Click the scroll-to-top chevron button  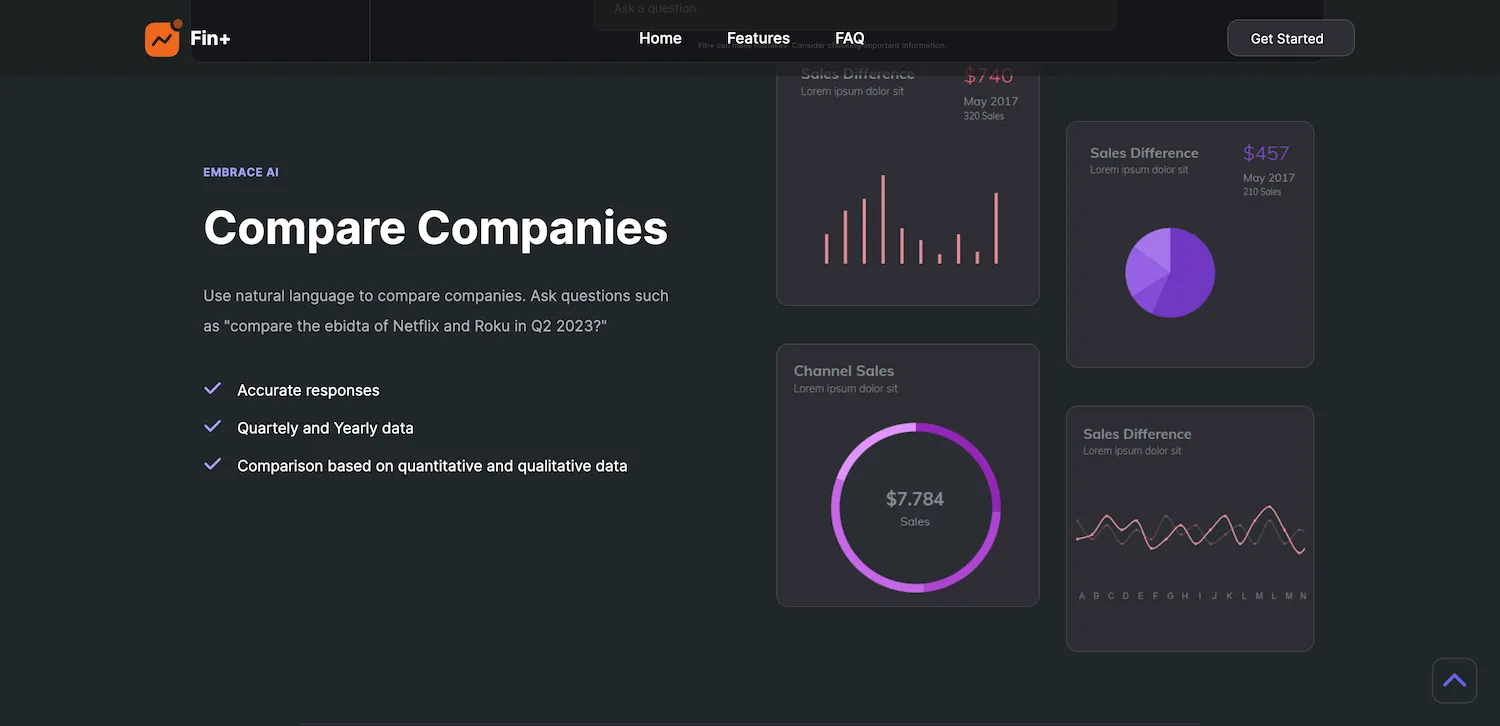[1454, 681]
